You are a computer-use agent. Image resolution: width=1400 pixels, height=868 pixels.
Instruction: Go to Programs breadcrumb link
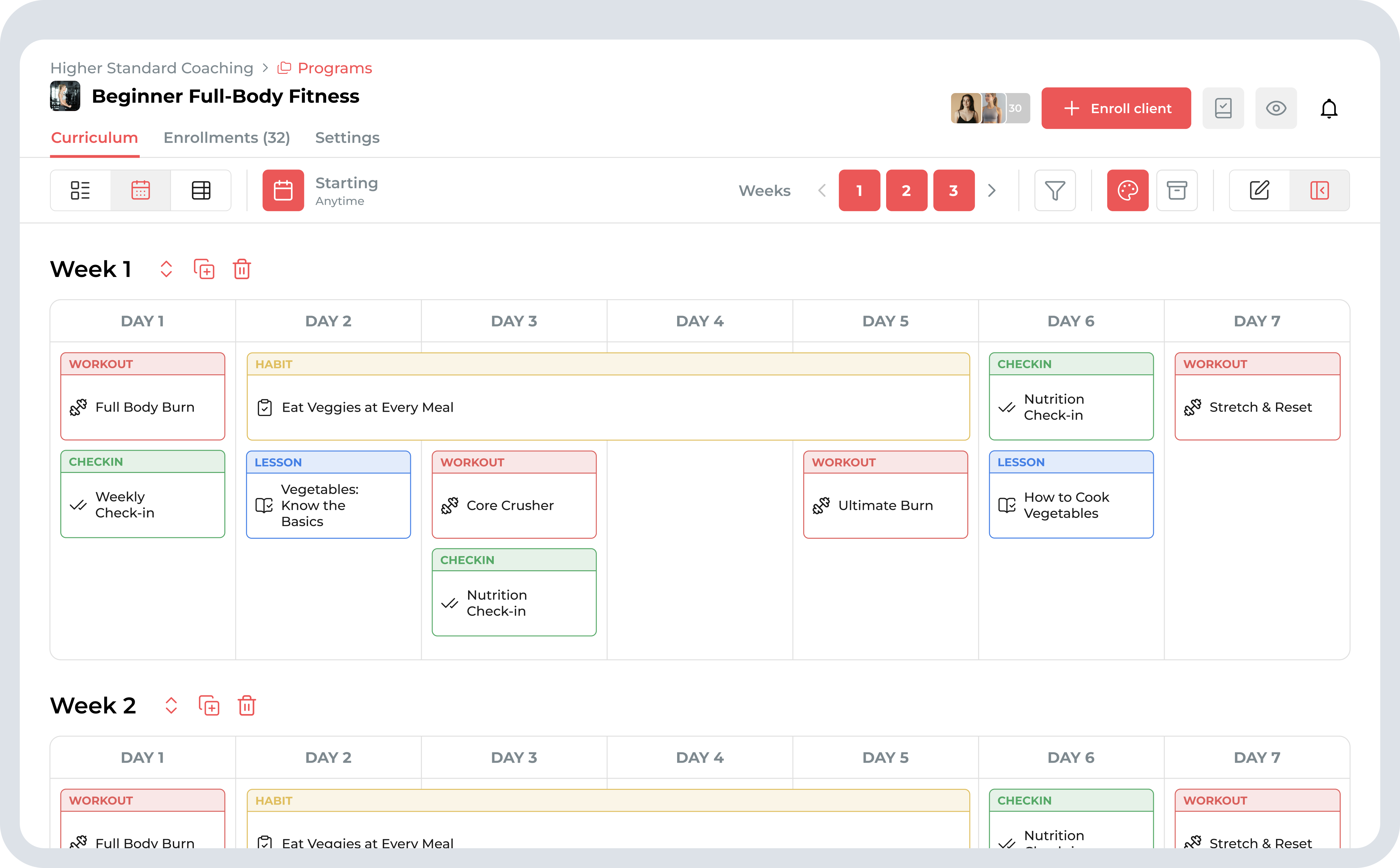325,68
